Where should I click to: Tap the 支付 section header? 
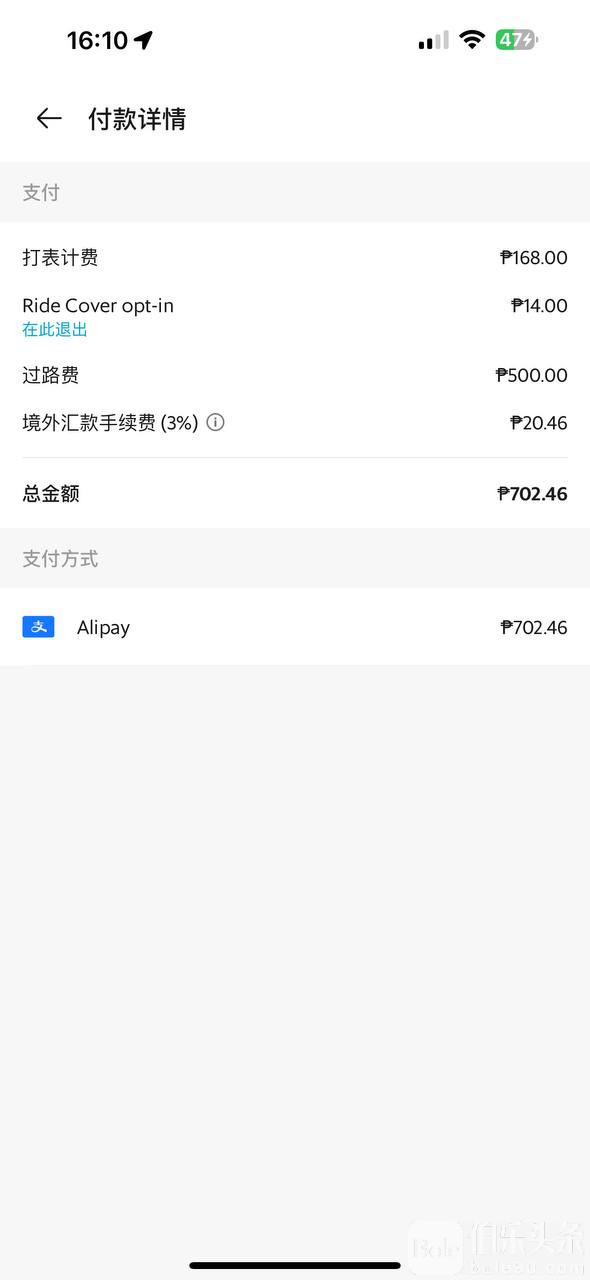(41, 193)
